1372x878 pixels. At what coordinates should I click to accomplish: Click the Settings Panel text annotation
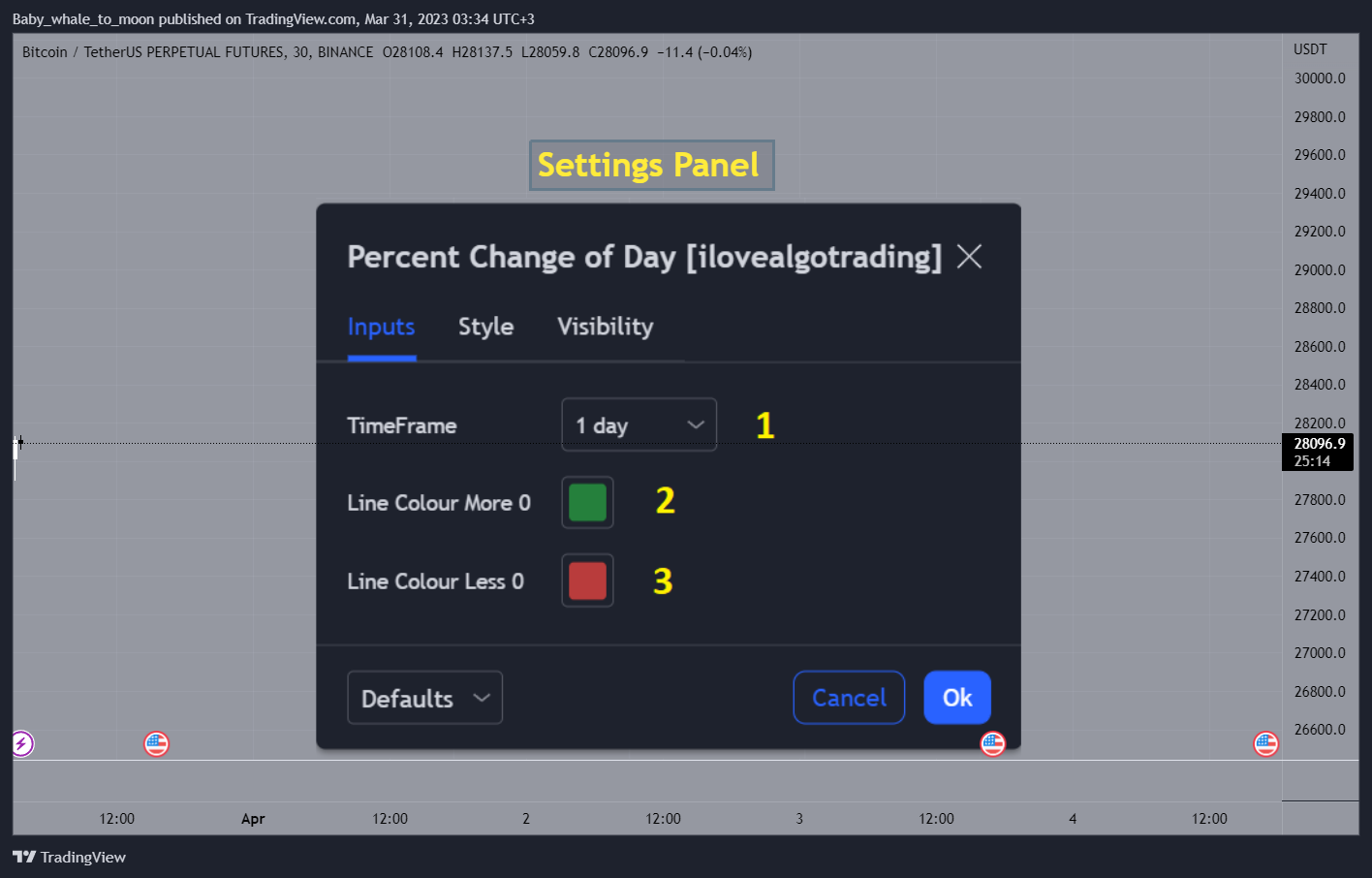click(651, 165)
